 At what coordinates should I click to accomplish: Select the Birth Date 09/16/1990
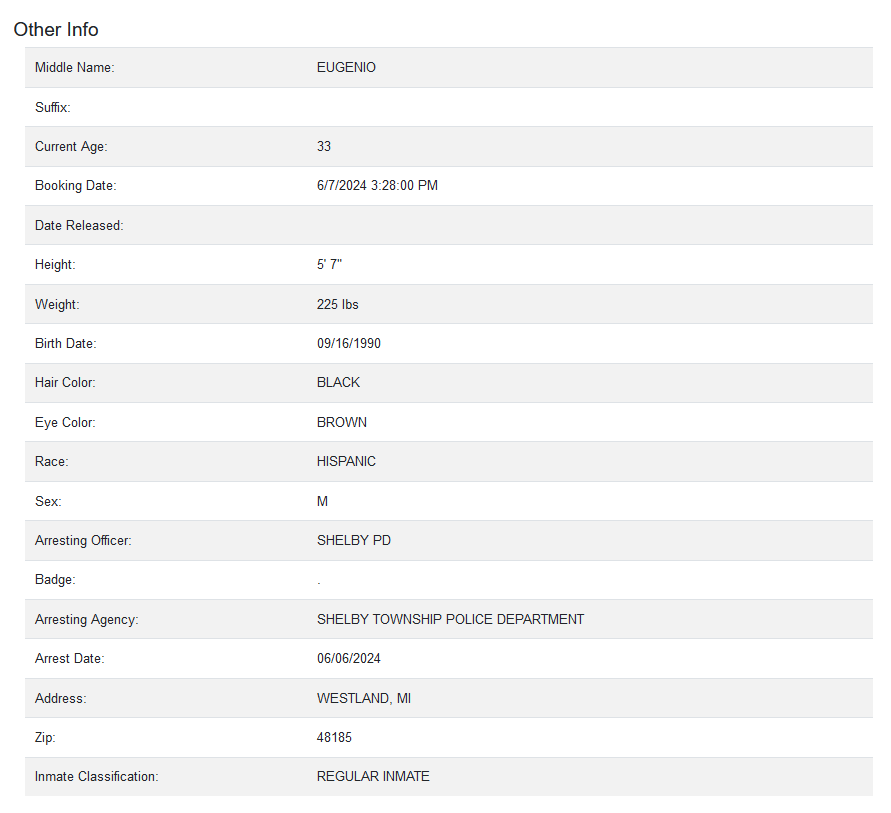[x=348, y=344]
